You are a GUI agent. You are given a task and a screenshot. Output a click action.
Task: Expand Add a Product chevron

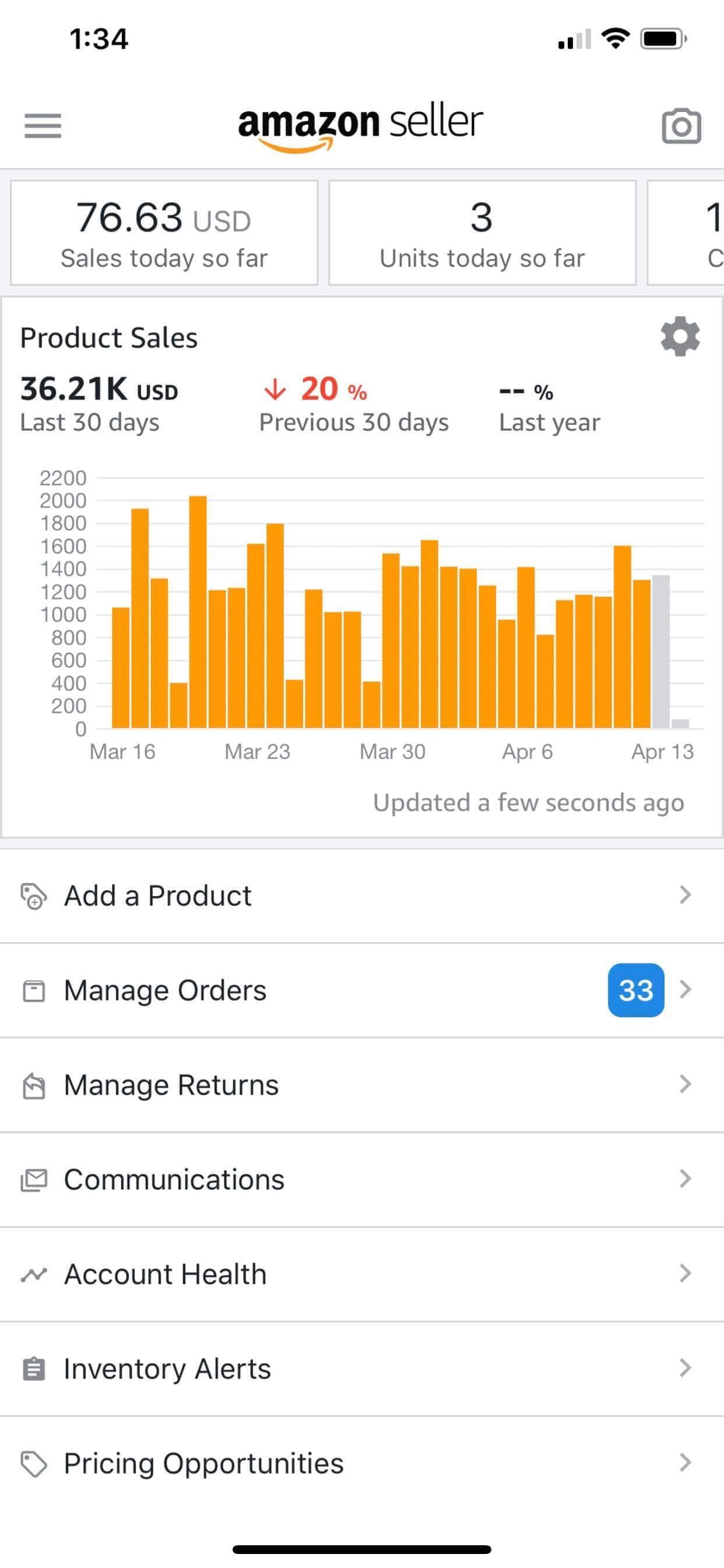point(685,895)
